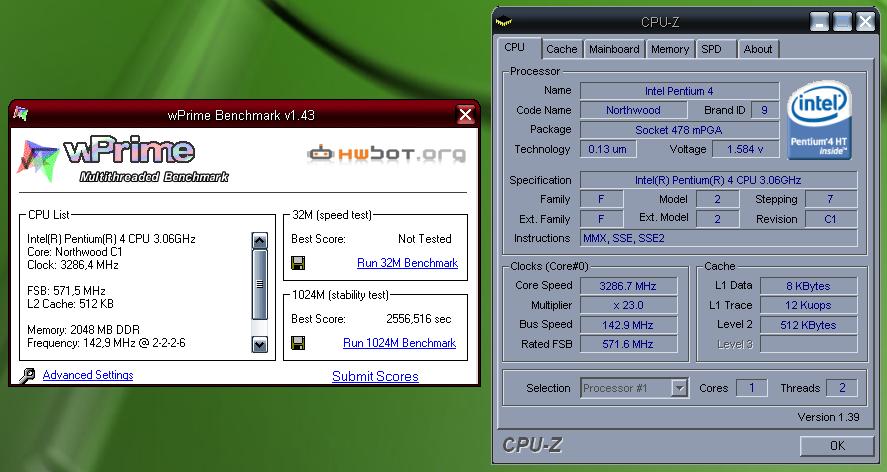The image size is (887, 472).
Task: Click the Core Speed value 3286.7 MHz
Action: 628,286
